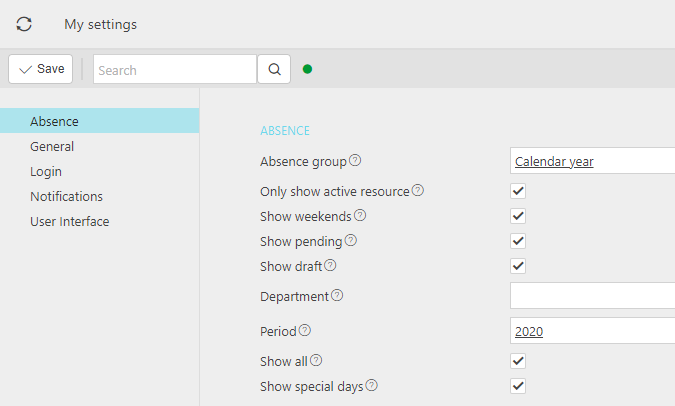Image resolution: width=675 pixels, height=406 pixels.
Task: Click help icon beside Show pending
Action: click(x=351, y=241)
